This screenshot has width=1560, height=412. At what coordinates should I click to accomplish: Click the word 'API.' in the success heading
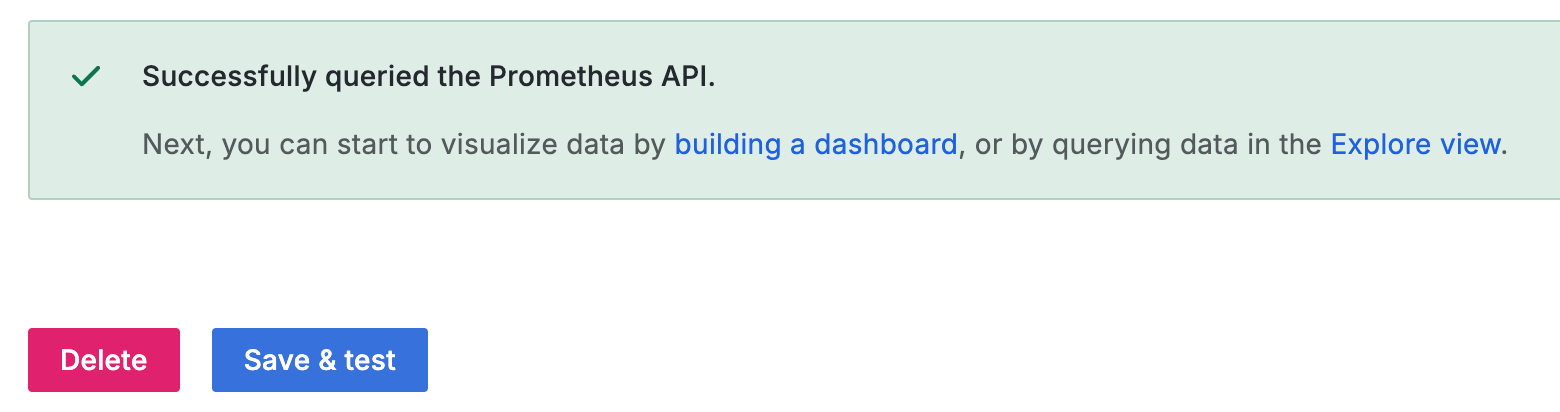tap(684, 77)
